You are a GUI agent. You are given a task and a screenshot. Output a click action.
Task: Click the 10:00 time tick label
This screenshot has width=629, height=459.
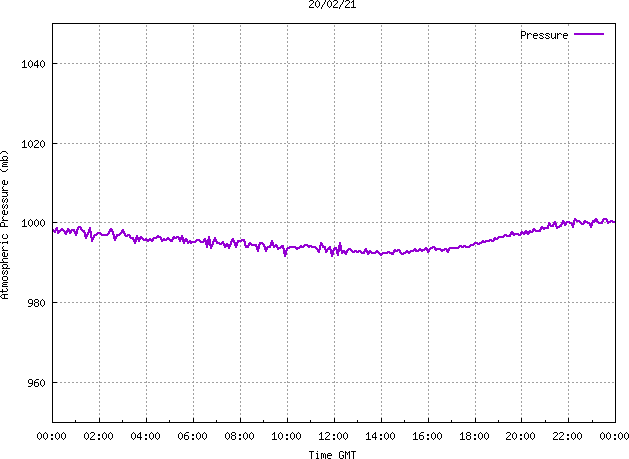286,436
